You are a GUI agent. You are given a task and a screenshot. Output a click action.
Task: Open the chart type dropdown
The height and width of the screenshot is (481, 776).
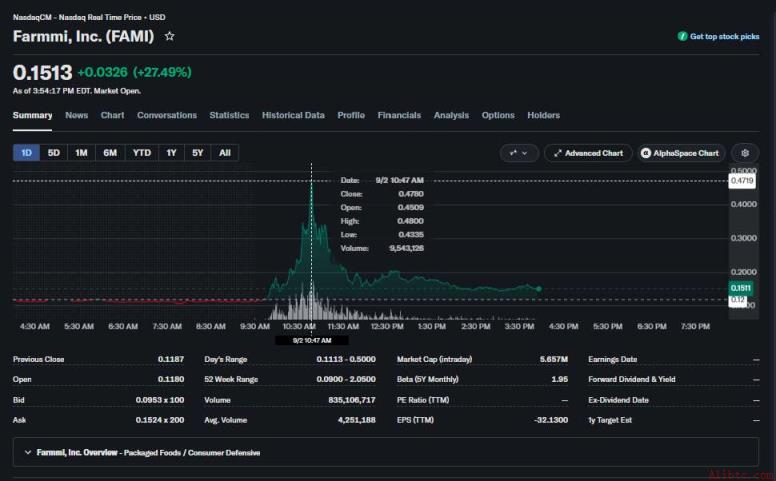coord(519,153)
